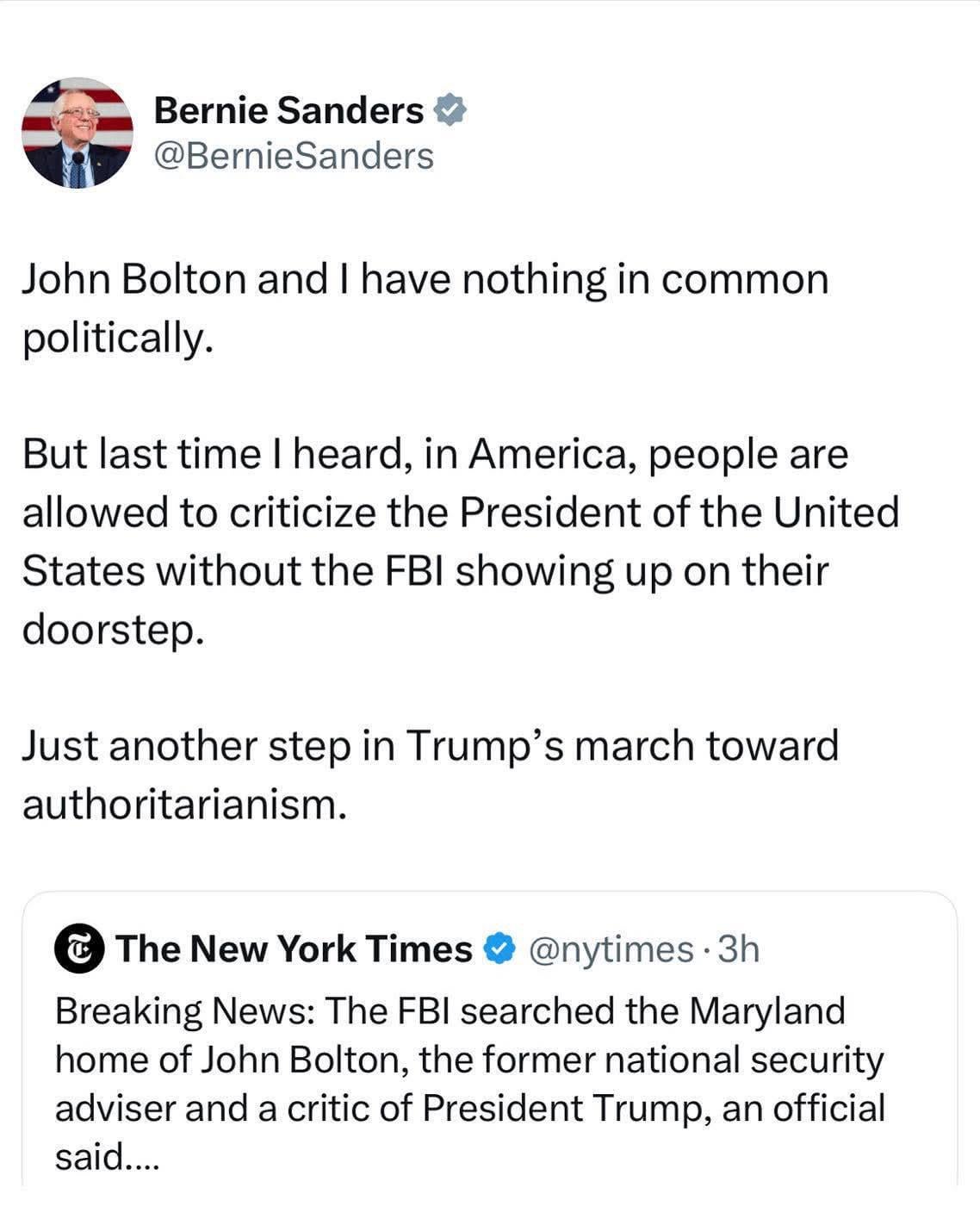Open the @nytimes handle
Image resolution: width=980 pixels, height=1225 pixels.
[x=611, y=949]
